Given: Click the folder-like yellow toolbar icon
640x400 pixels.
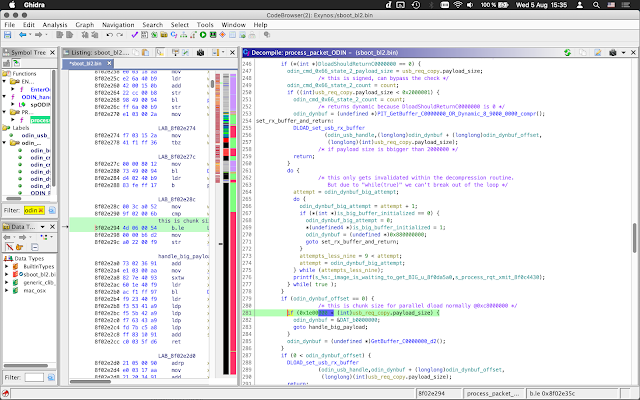Looking at the screenshot, I should pos(164,35).
